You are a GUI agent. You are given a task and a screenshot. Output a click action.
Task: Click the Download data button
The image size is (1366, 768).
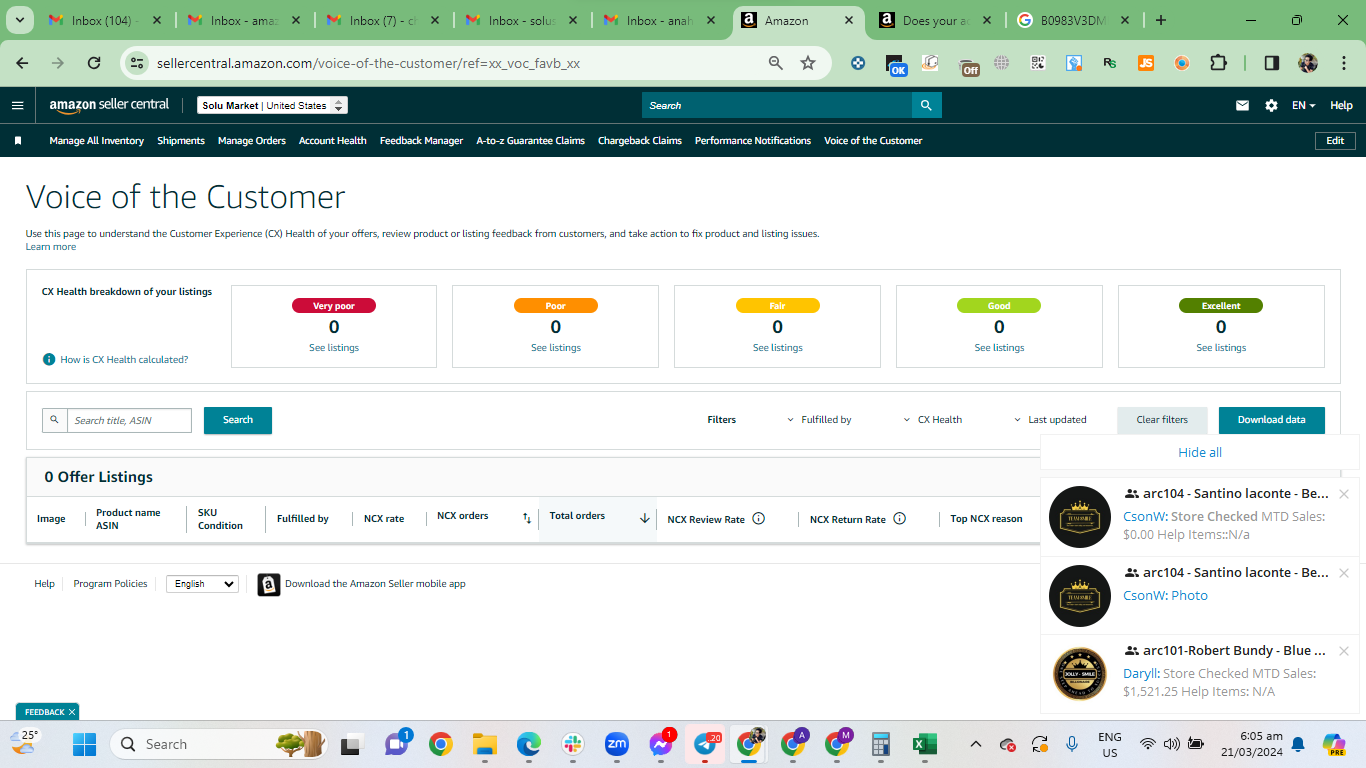click(1272, 420)
